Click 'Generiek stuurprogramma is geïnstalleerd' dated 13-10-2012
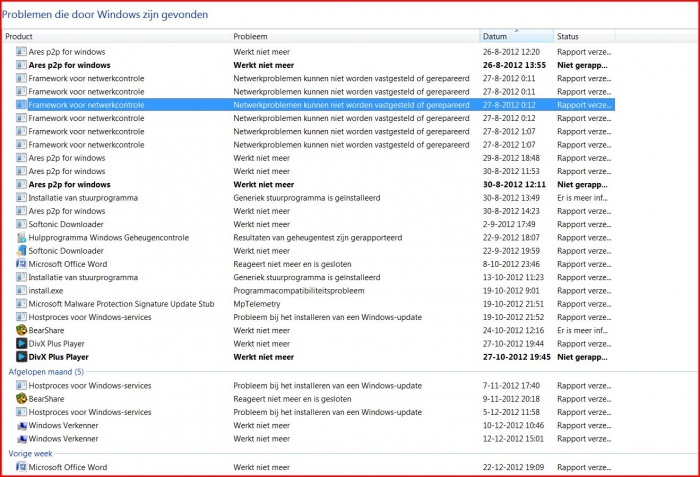This screenshot has width=700, height=477. coord(307,277)
